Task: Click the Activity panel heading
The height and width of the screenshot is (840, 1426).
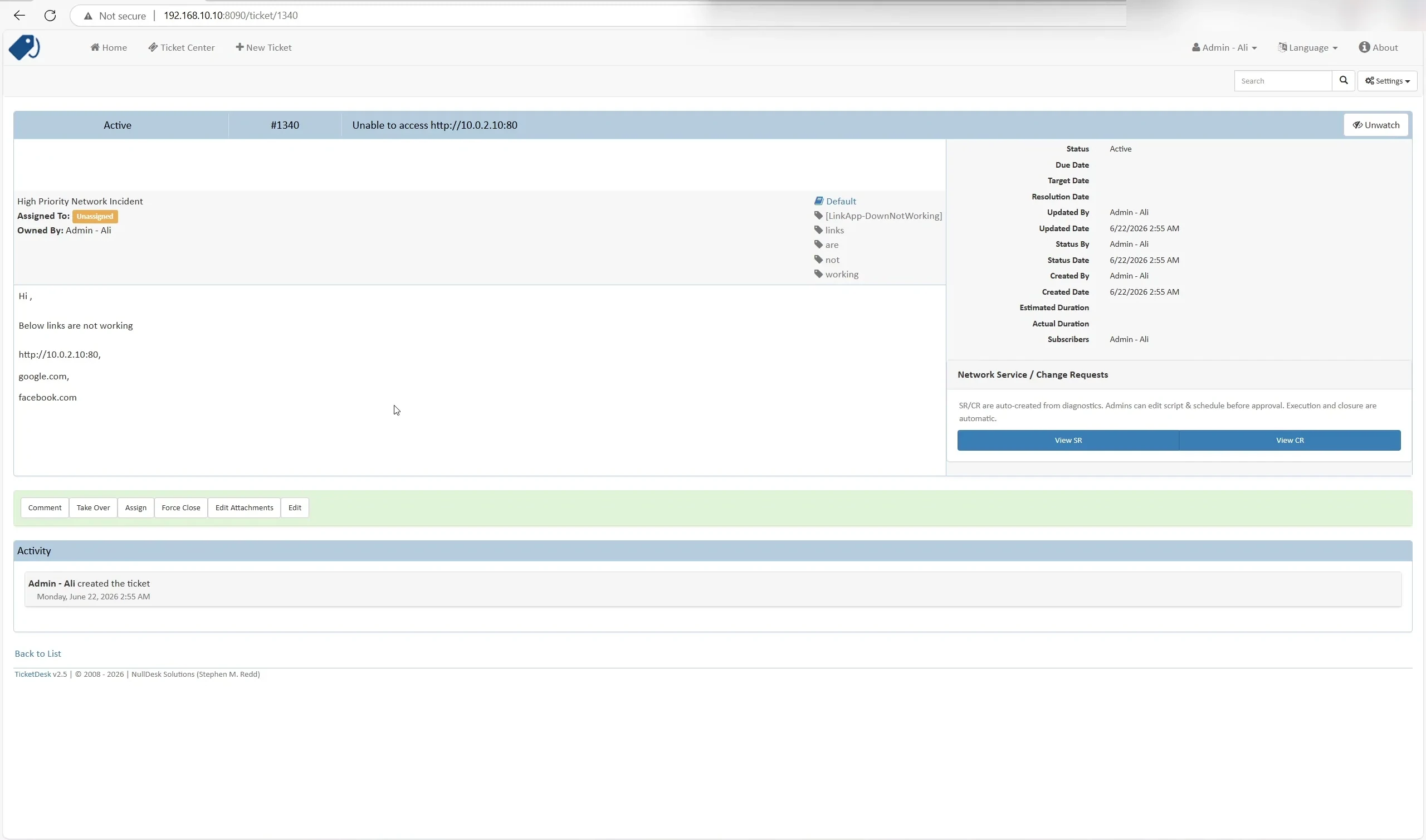Action: [34, 551]
